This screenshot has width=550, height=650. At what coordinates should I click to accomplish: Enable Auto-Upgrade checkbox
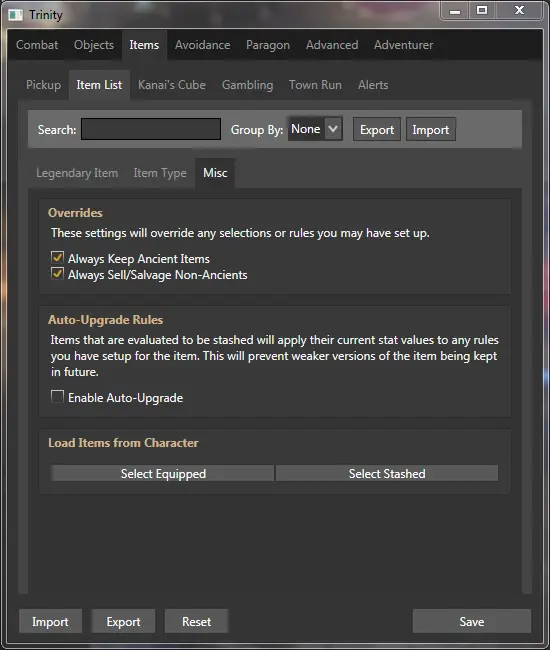pyautogui.click(x=57, y=396)
